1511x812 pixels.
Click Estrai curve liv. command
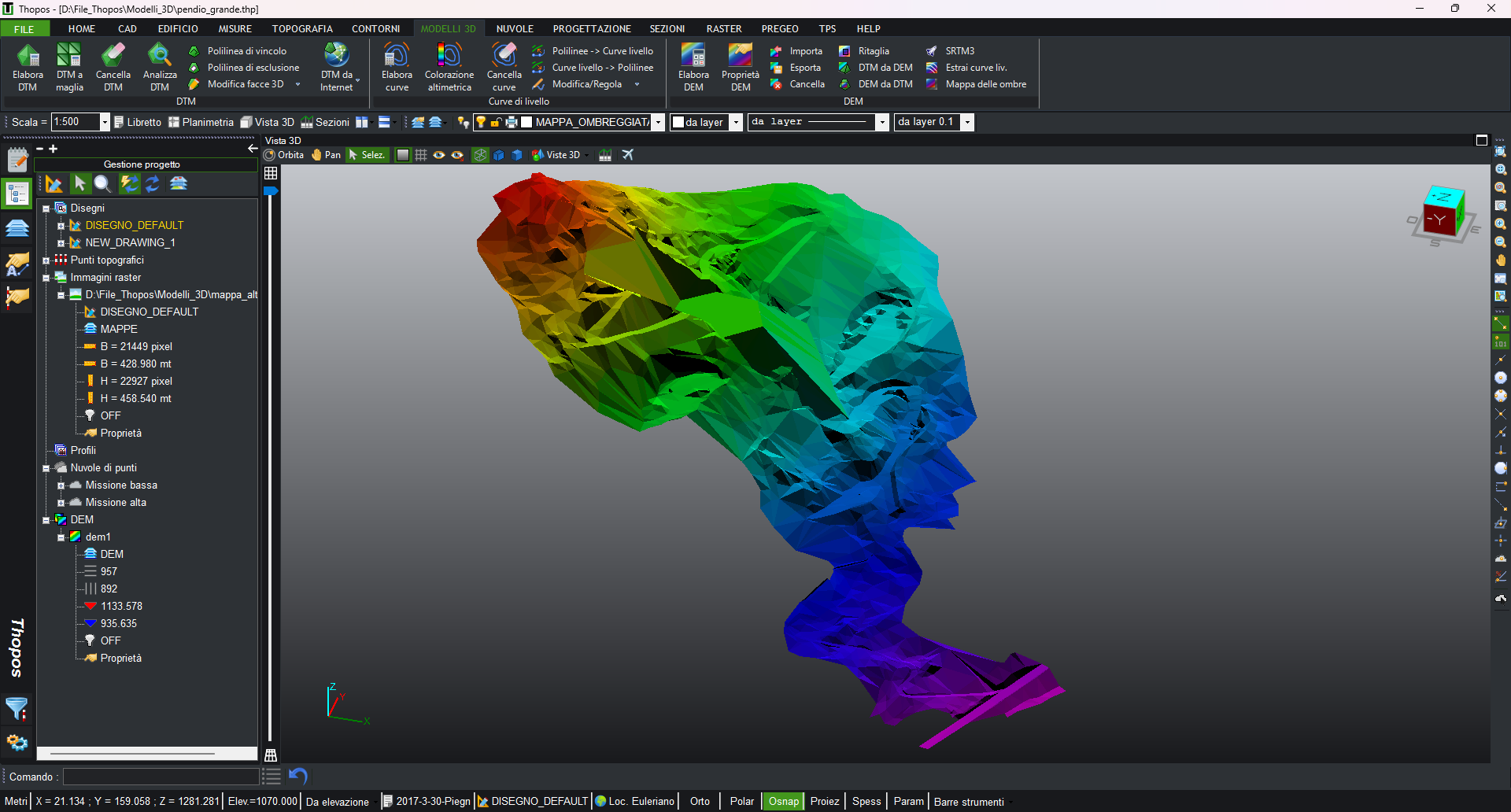[x=967, y=68]
